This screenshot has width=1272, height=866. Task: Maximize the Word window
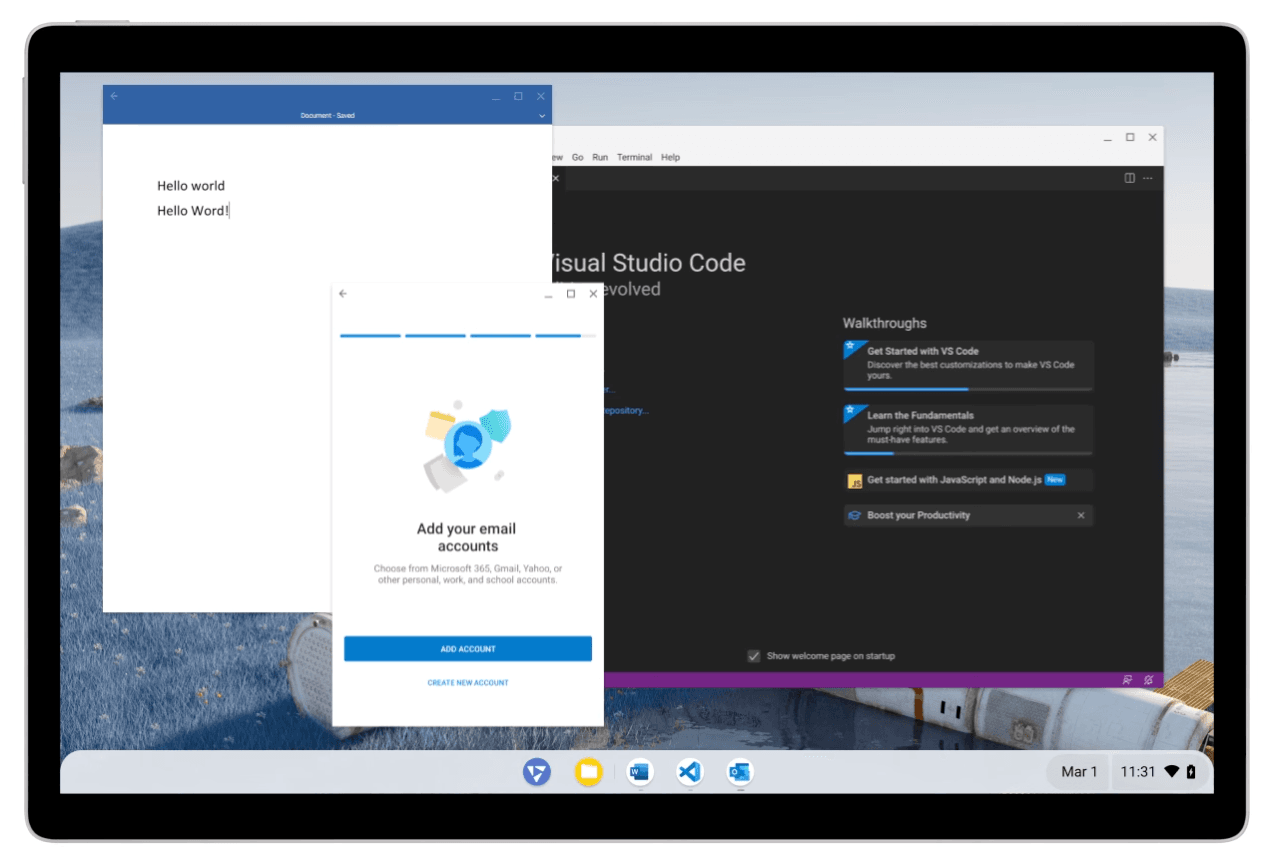pos(518,96)
